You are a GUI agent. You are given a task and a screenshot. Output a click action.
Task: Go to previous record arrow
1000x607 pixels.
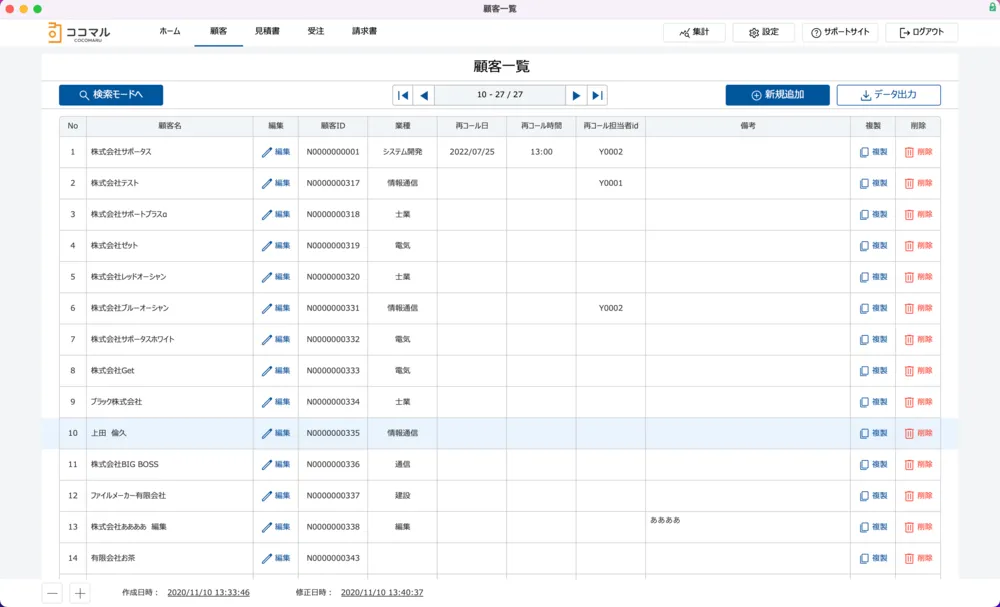click(x=424, y=95)
